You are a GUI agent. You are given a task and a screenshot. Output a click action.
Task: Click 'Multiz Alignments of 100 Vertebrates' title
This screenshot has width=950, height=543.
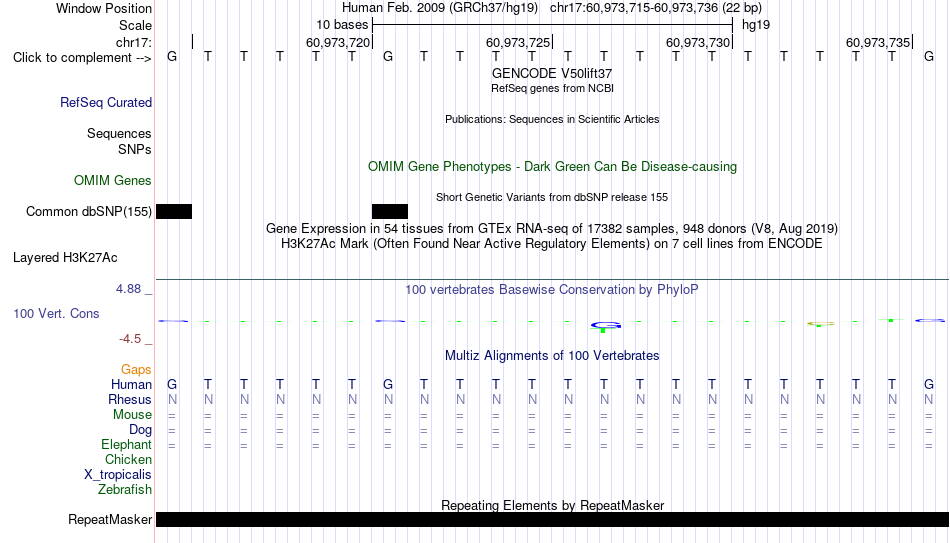(552, 356)
